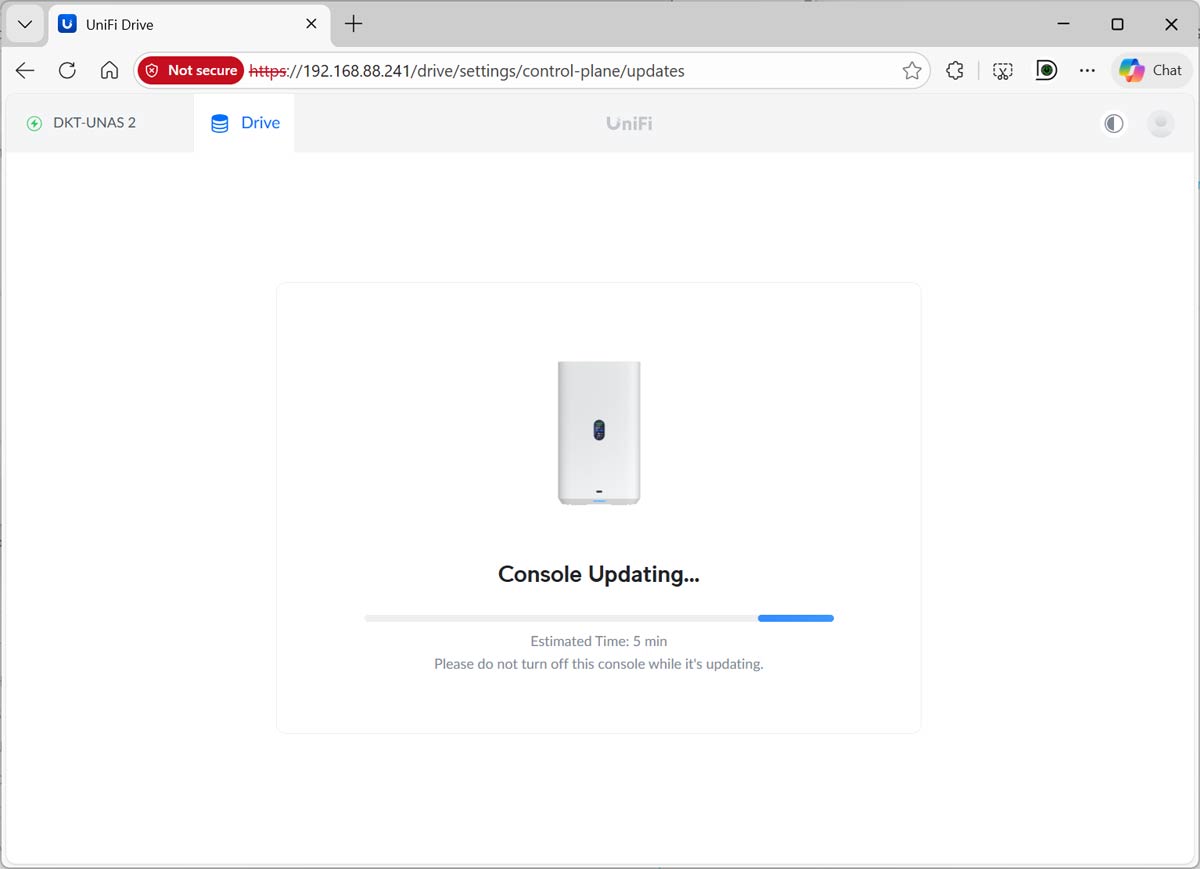The width and height of the screenshot is (1200, 869).
Task: Refresh the page
Action: (67, 70)
